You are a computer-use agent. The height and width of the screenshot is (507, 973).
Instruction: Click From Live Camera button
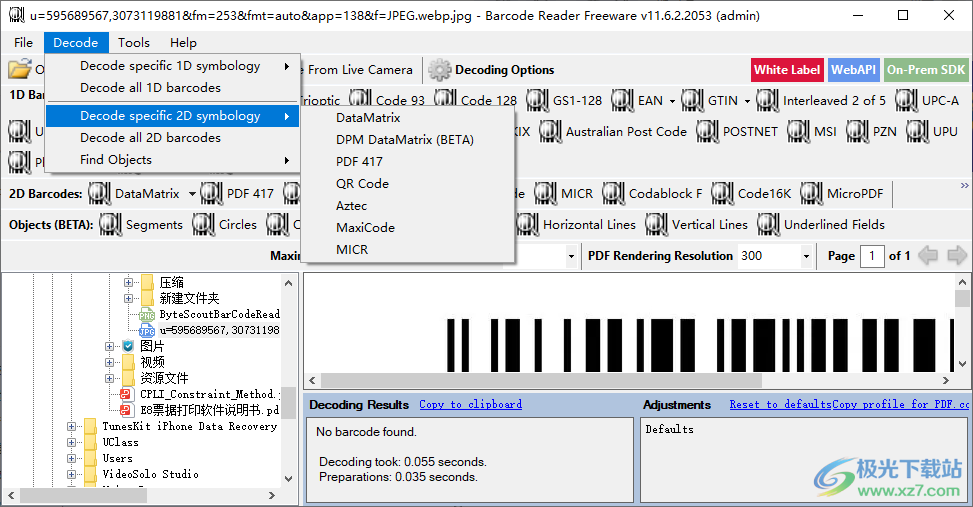[359, 70]
